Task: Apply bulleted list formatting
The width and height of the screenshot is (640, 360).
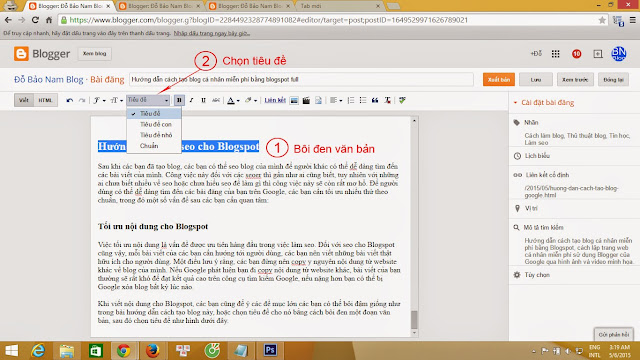Action: 363,100
